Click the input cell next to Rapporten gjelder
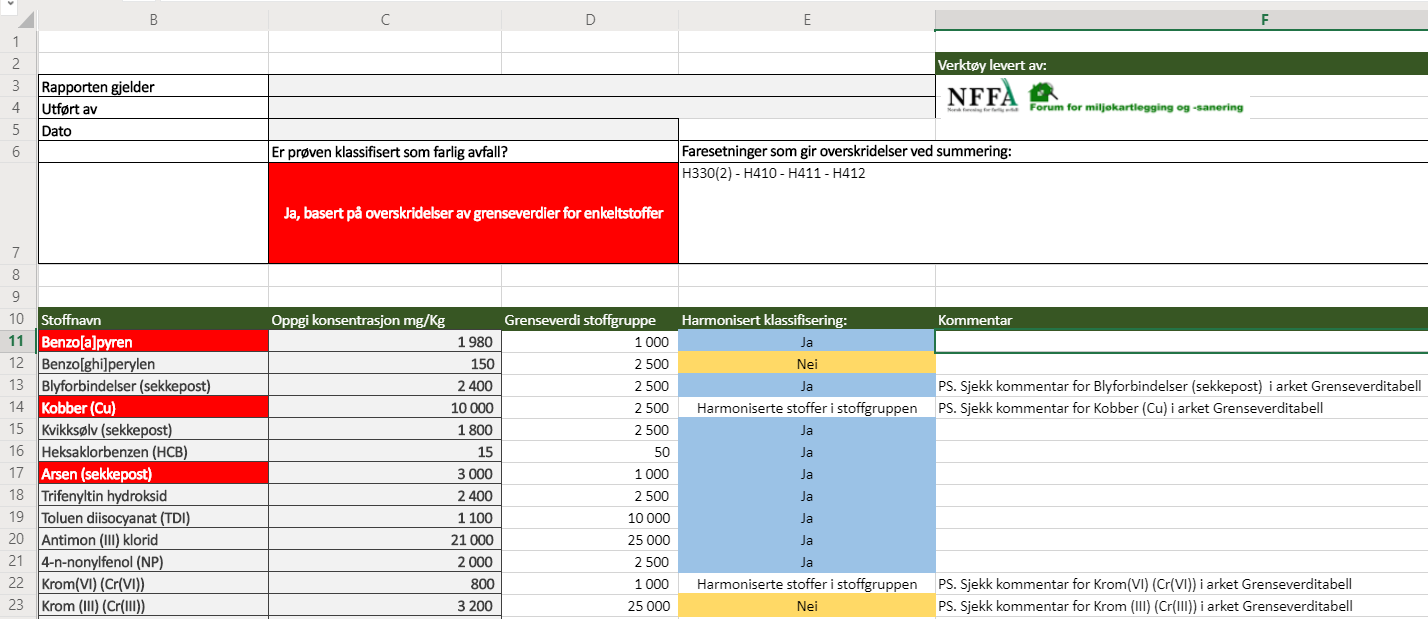 click(x=600, y=86)
